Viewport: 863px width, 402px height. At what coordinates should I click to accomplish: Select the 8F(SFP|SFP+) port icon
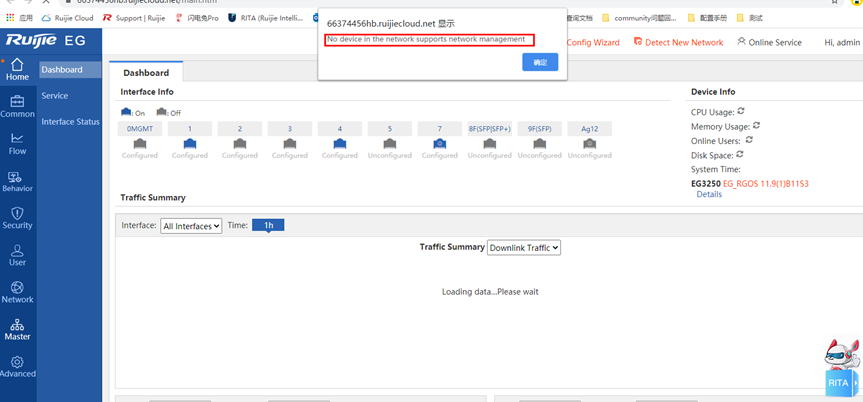(490, 144)
